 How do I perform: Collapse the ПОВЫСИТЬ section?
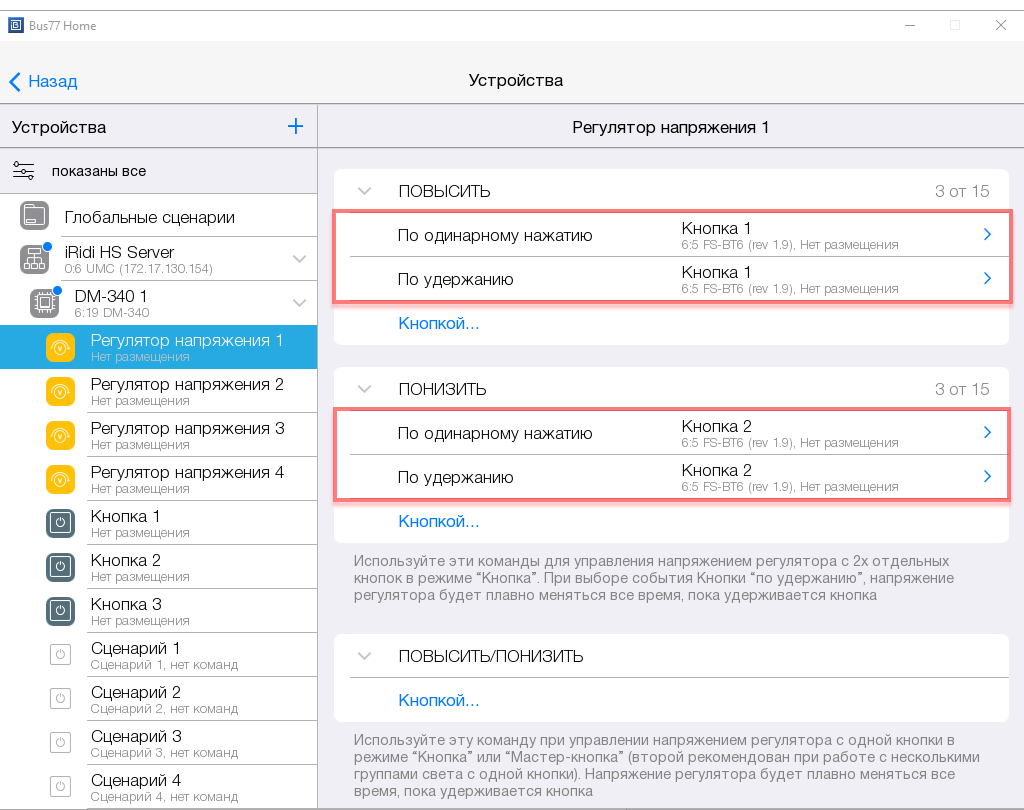coord(364,191)
